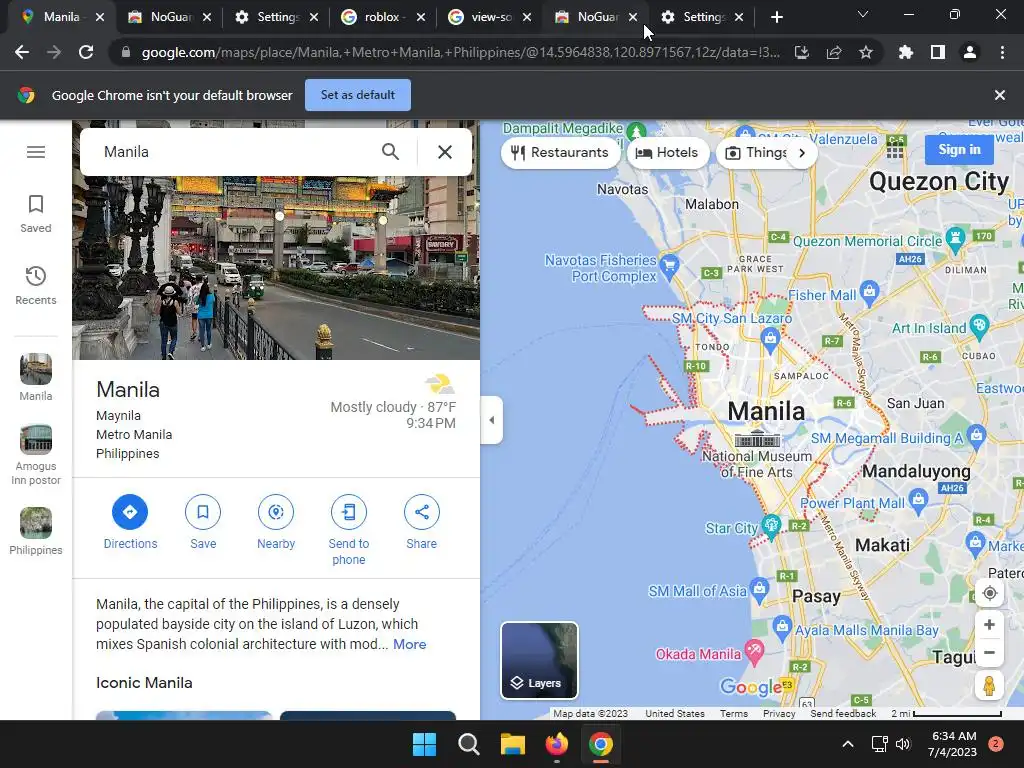Screen dimensions: 1024x768
Task: Toggle Chrome side panel
Action: (x=938, y=52)
